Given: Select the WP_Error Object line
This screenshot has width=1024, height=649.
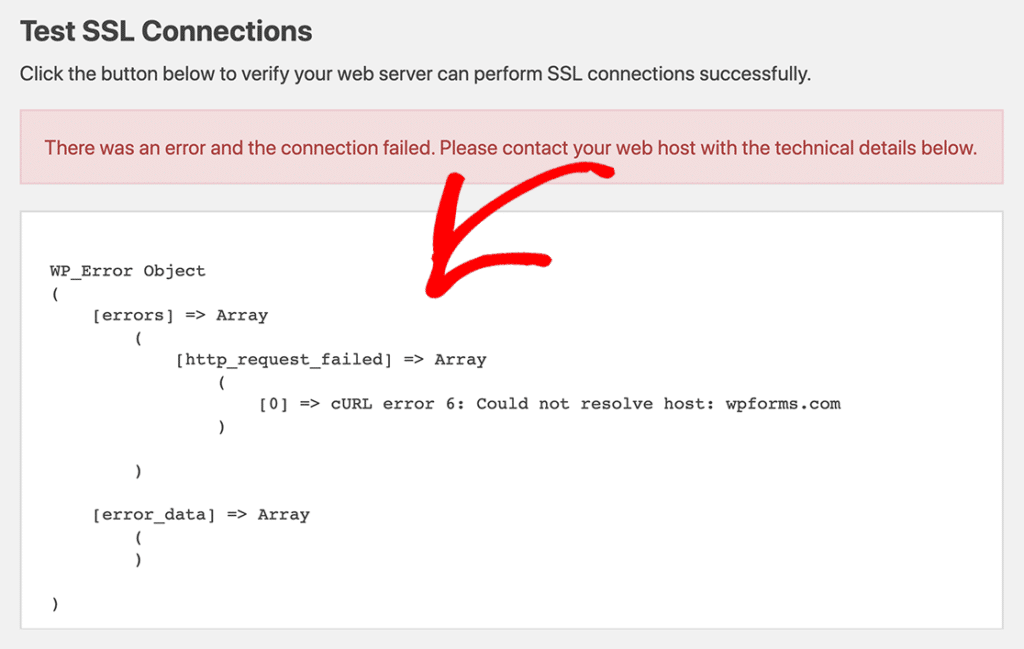Looking at the screenshot, I should 127,271.
